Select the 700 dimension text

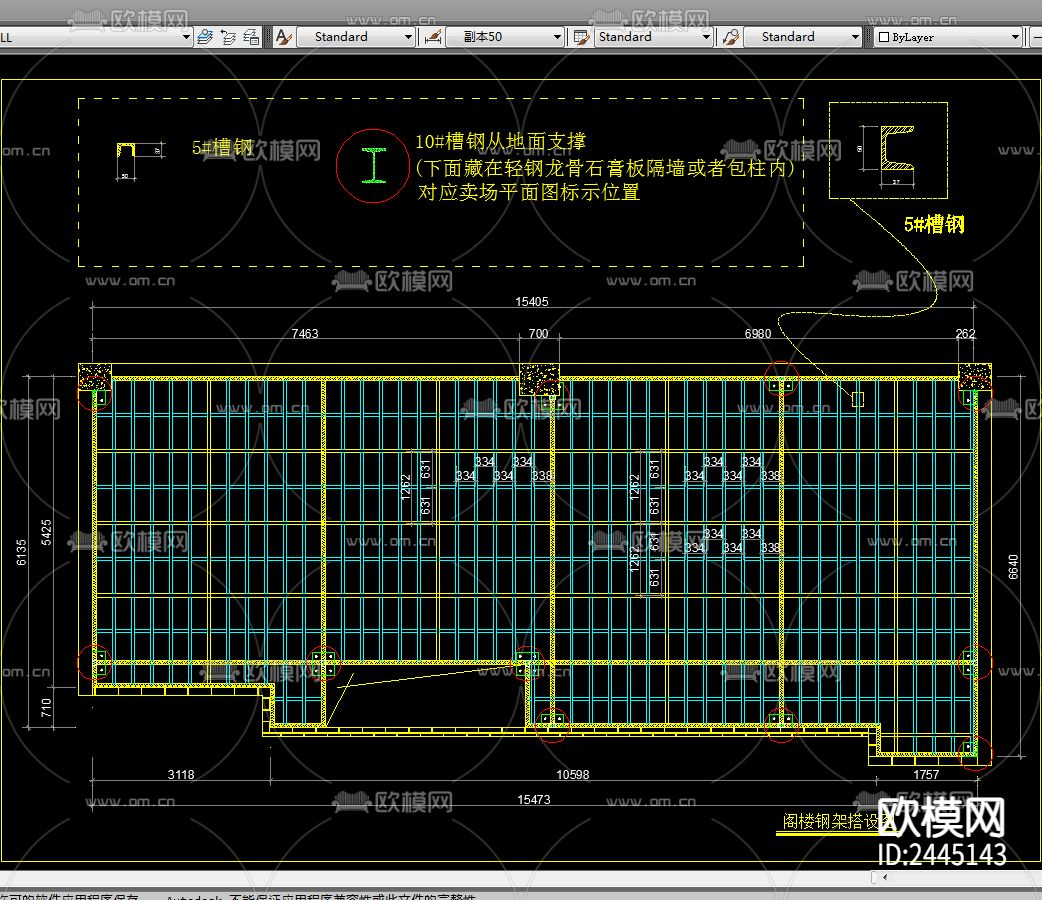(538, 333)
